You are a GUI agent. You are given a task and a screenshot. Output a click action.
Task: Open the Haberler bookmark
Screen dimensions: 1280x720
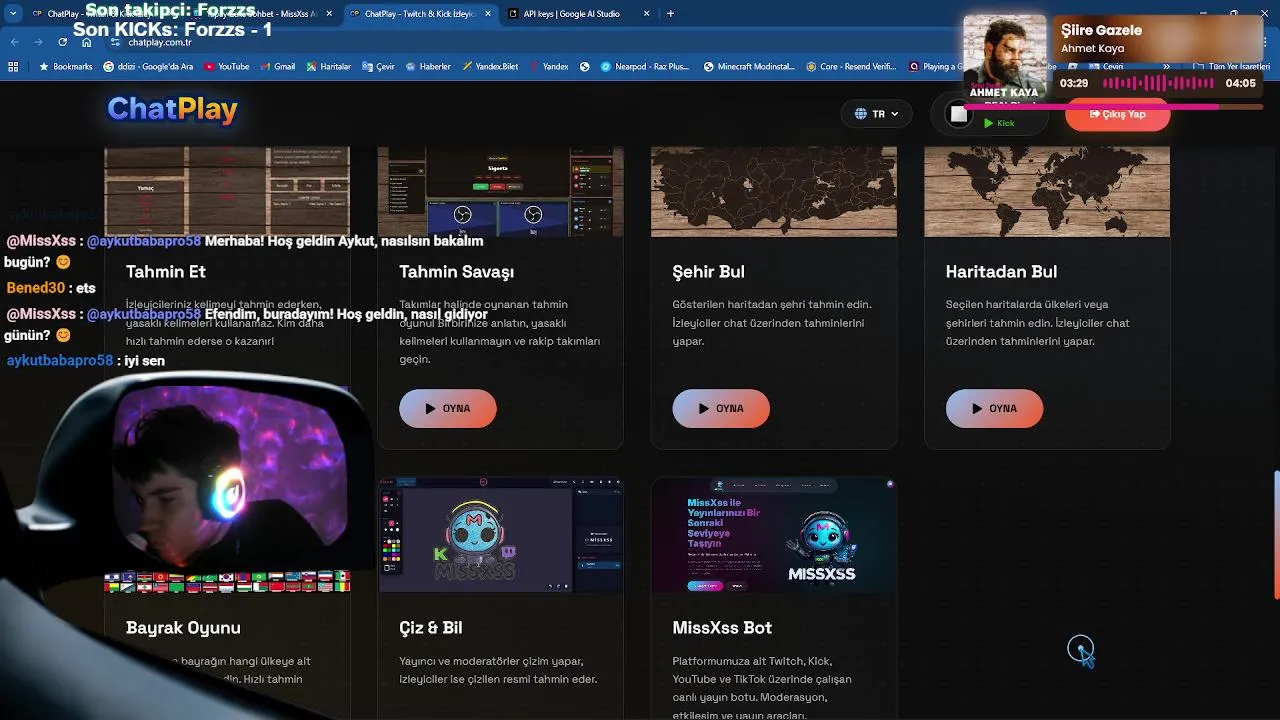(428, 67)
